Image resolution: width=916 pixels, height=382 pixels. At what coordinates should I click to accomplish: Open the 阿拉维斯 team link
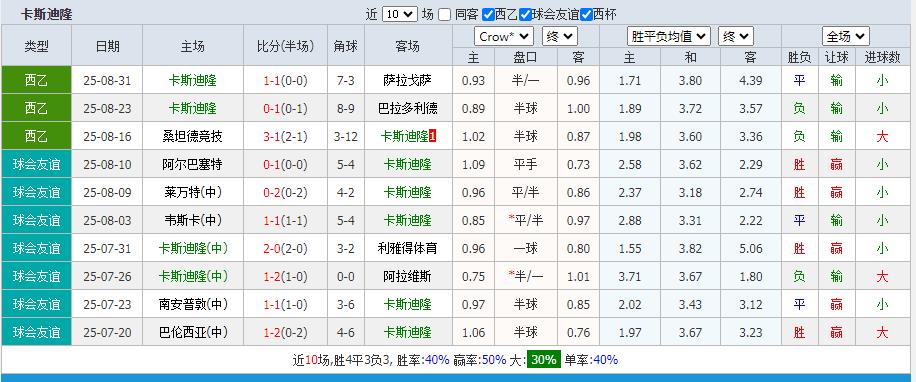point(408,276)
